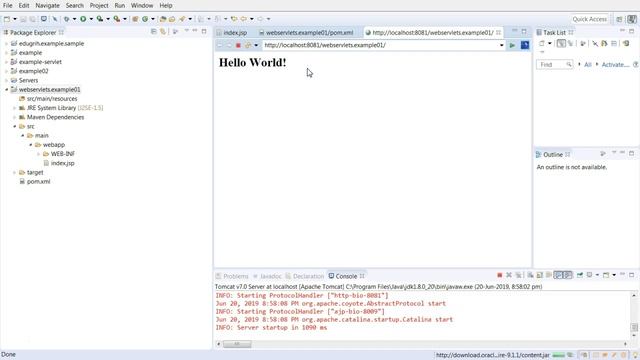Click the All link in Task List
This screenshot has width=640, height=360.
[588, 64]
